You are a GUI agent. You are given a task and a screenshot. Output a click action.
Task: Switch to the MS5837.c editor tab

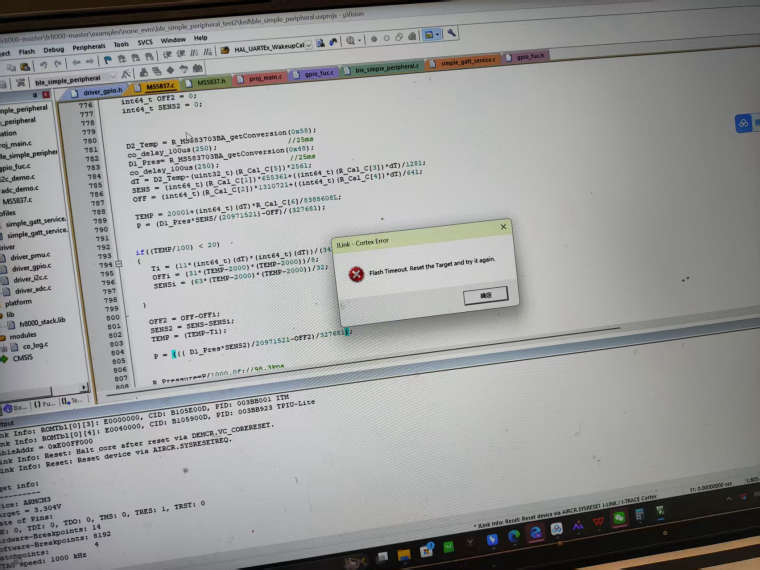160,85
